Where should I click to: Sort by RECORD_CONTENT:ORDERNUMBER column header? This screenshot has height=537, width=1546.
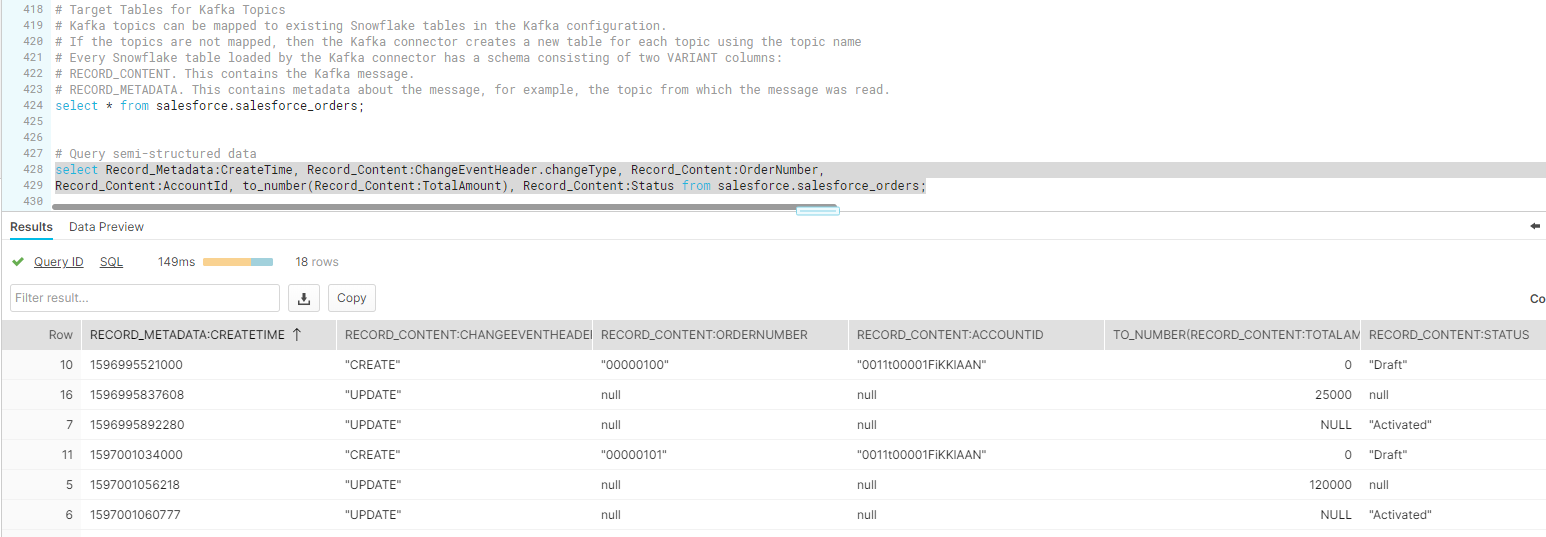(706, 335)
